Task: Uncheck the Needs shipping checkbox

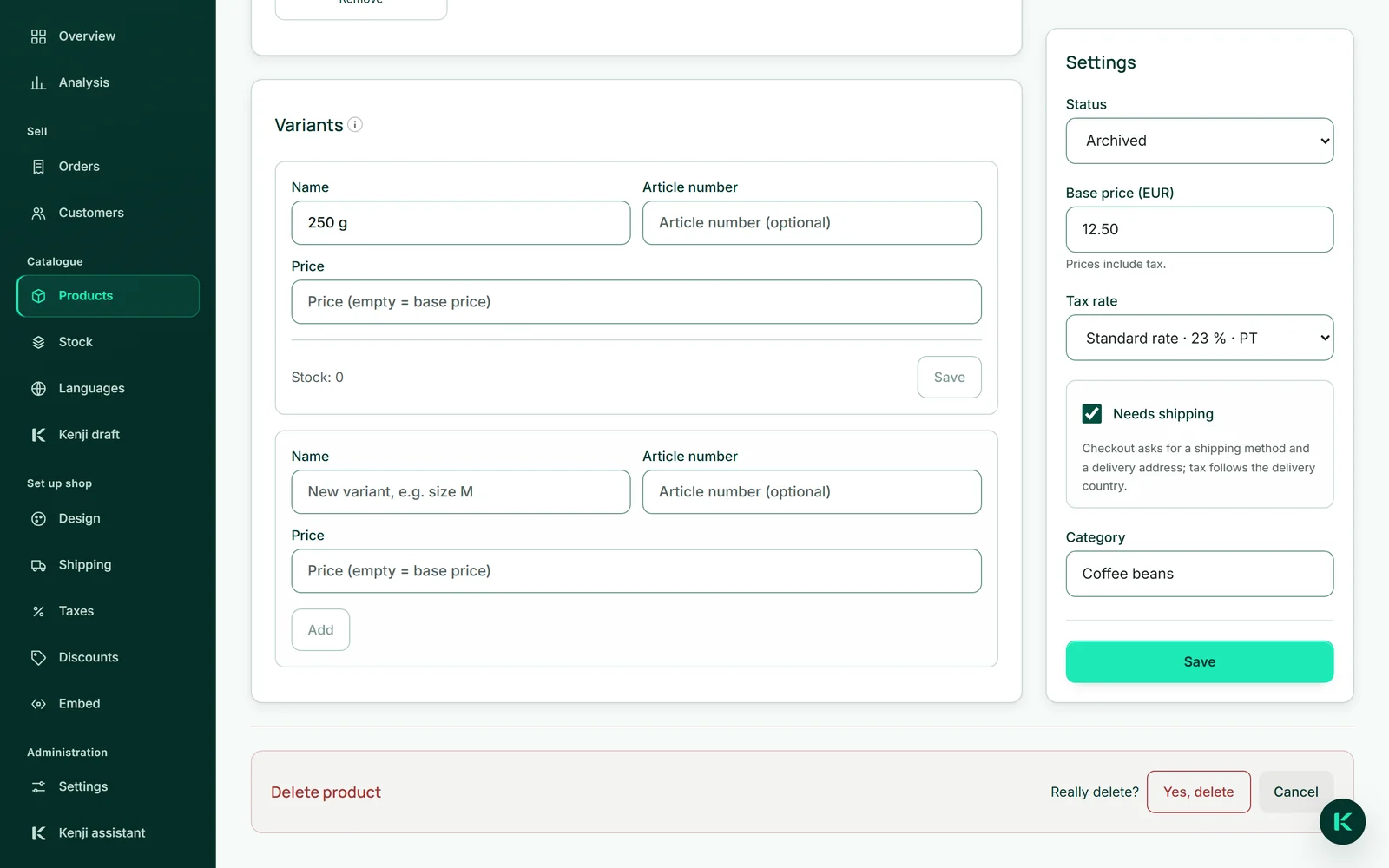Action: click(1092, 414)
